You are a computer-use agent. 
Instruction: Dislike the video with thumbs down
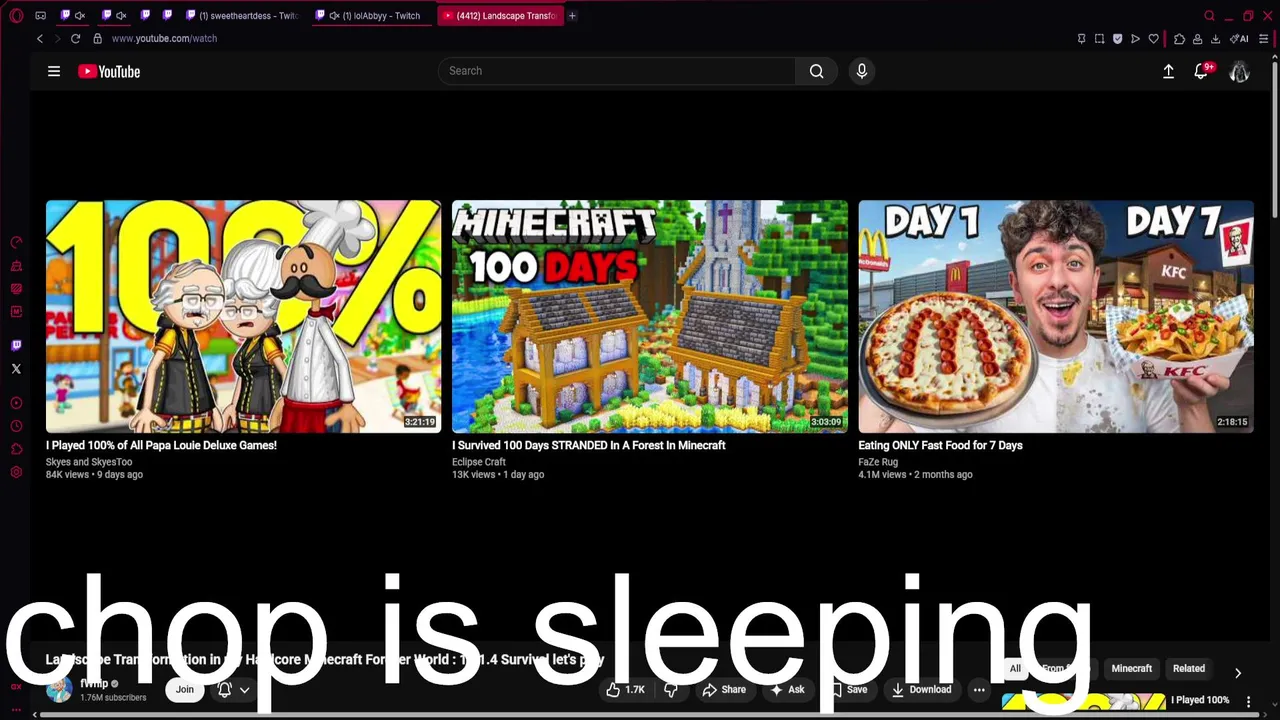671,689
